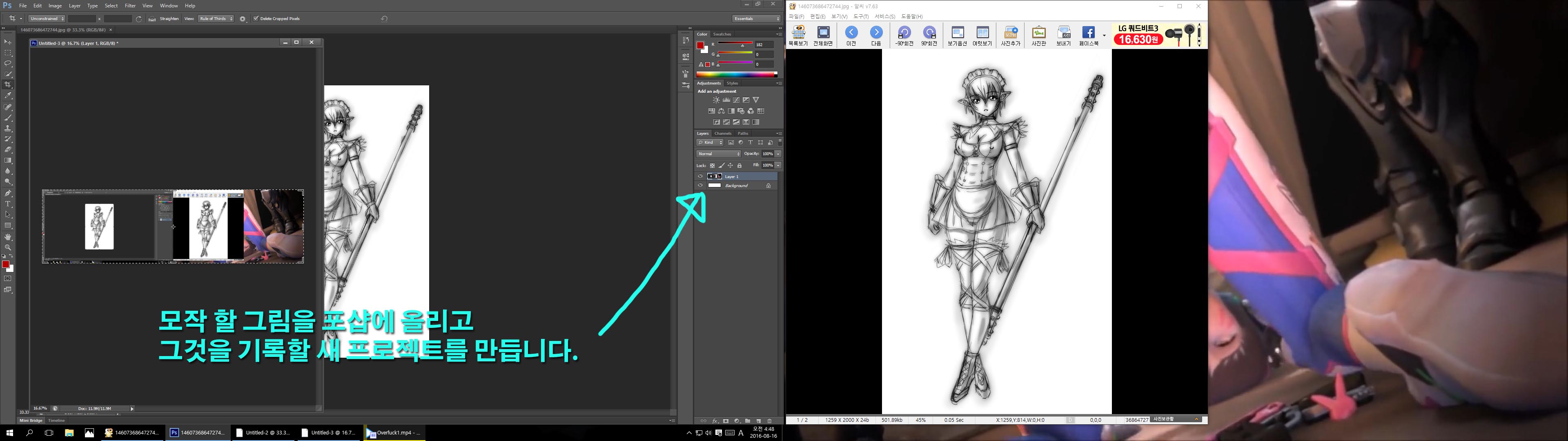
Task: Uncheck Delete Cropped Pixels
Action: click(256, 19)
